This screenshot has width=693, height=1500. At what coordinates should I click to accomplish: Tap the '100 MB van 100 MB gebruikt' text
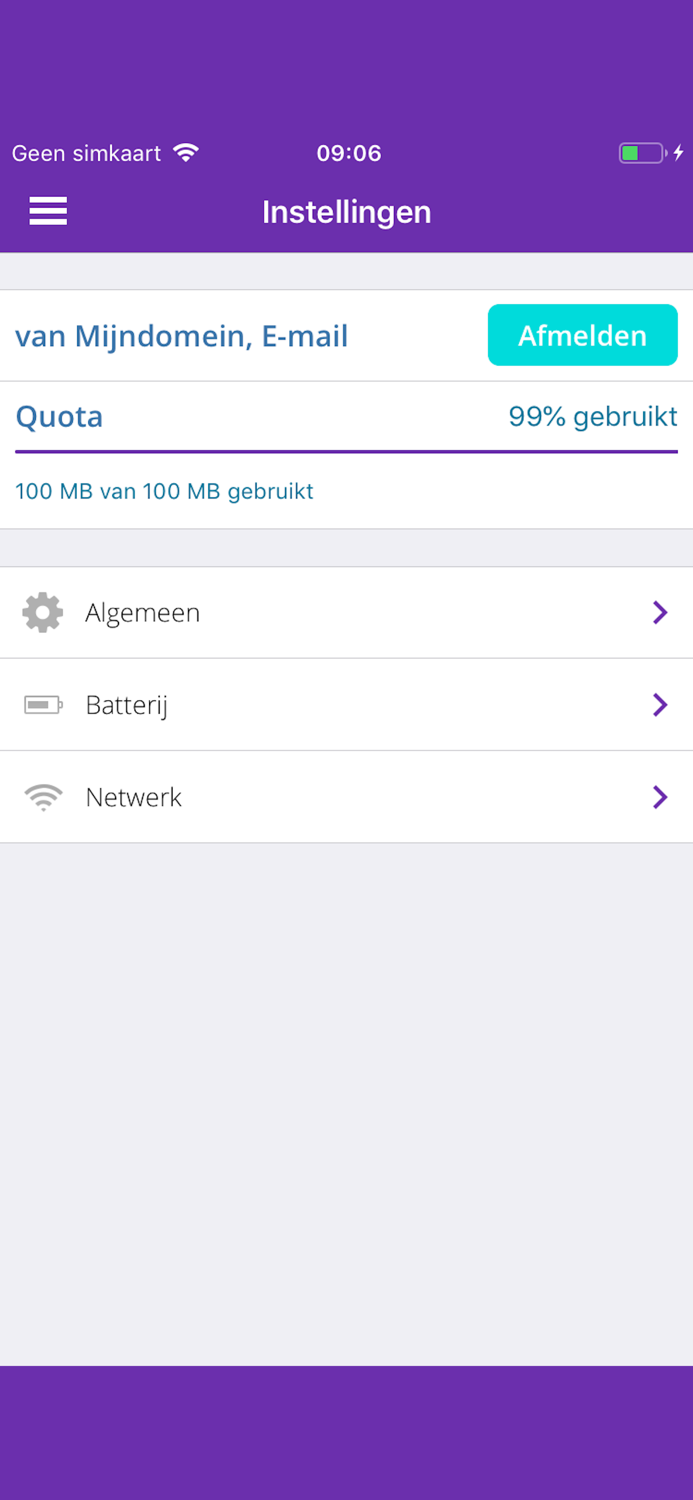coord(164,492)
